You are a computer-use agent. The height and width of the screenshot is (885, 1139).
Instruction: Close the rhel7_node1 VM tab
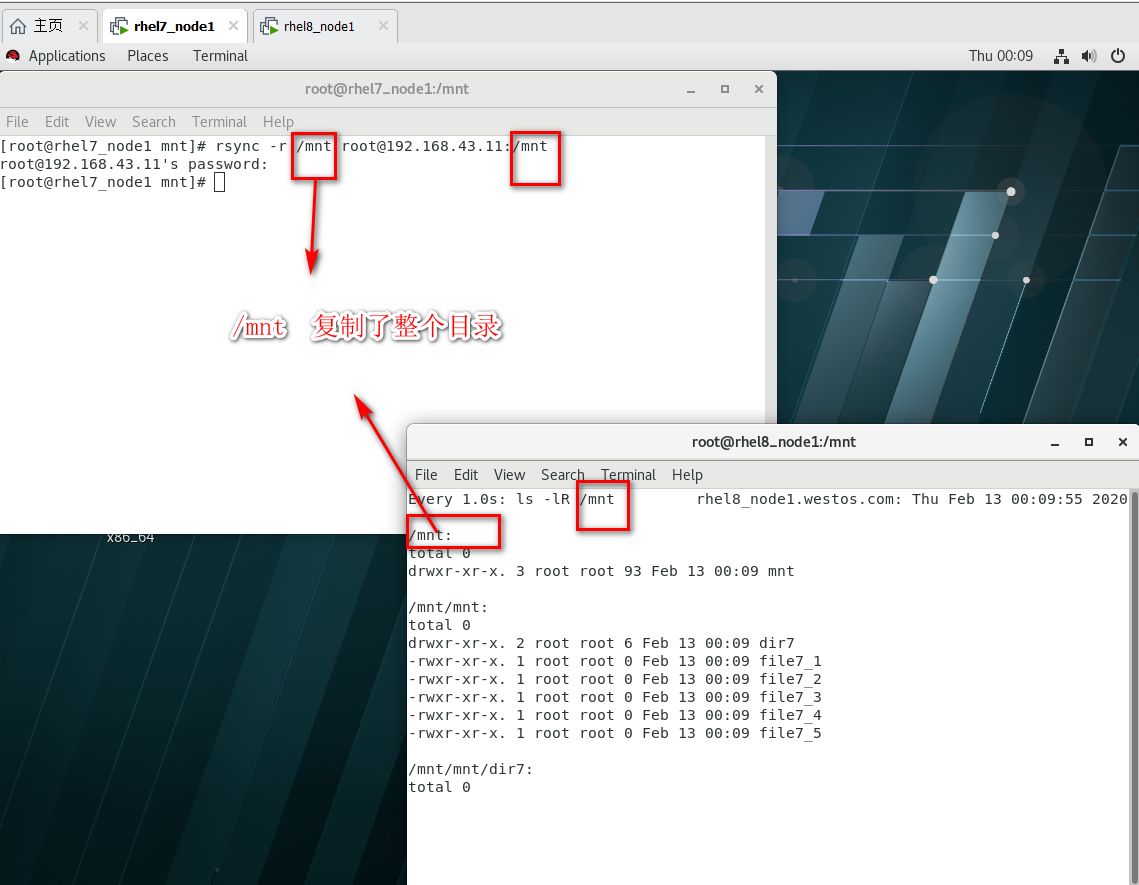coord(233,25)
